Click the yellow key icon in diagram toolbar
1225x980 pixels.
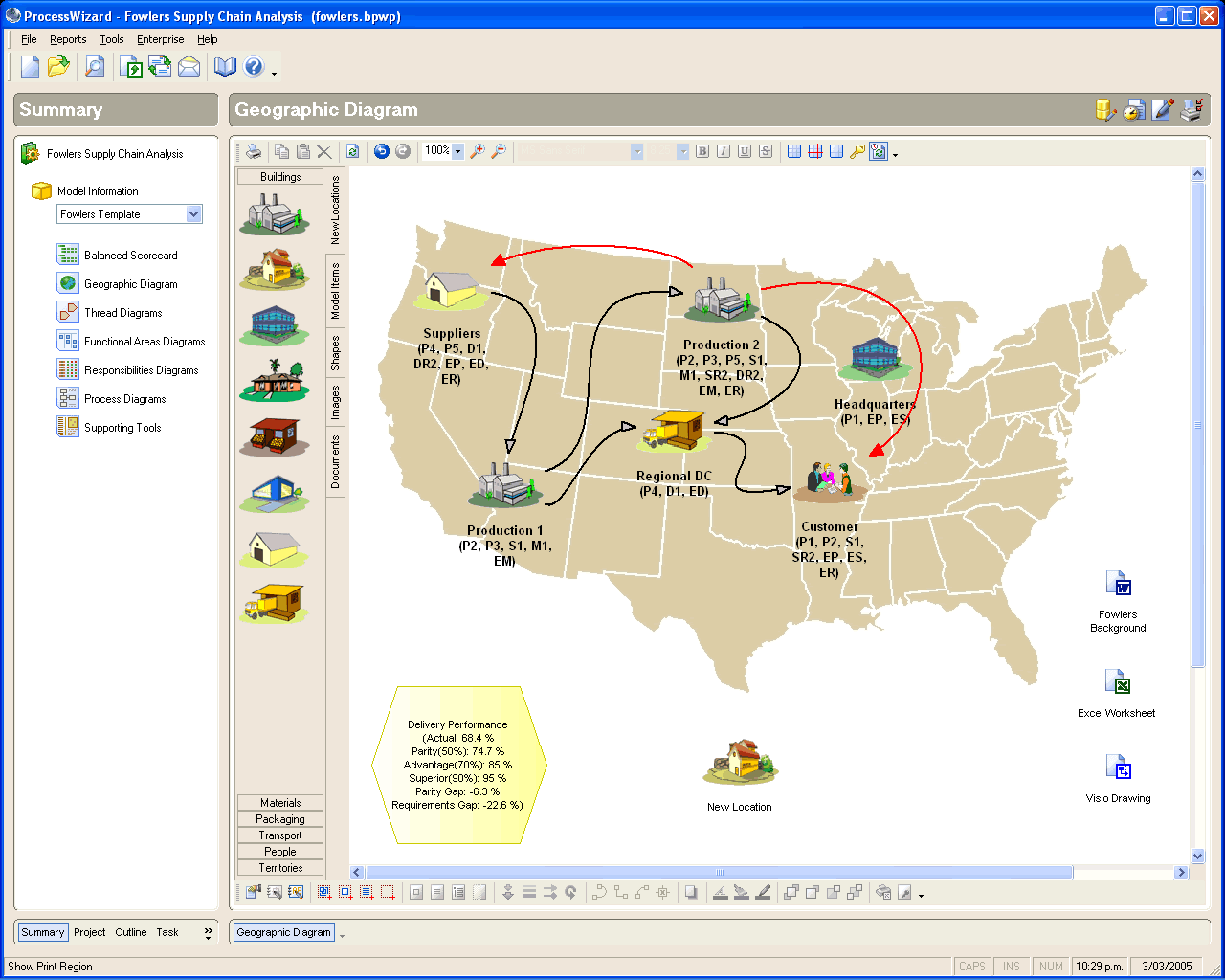click(857, 151)
